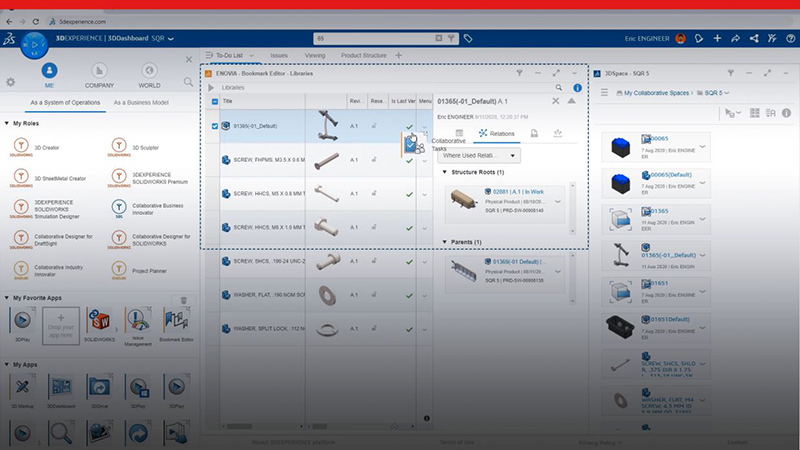Screen dimensions: 800x450
Task: Switch to the Viewing tab
Action: (x=315, y=55)
